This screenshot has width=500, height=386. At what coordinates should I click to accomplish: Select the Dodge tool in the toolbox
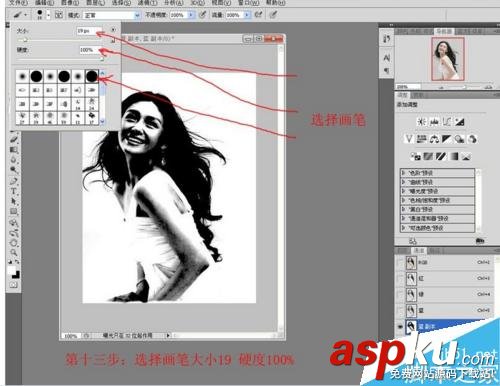tap(14, 170)
